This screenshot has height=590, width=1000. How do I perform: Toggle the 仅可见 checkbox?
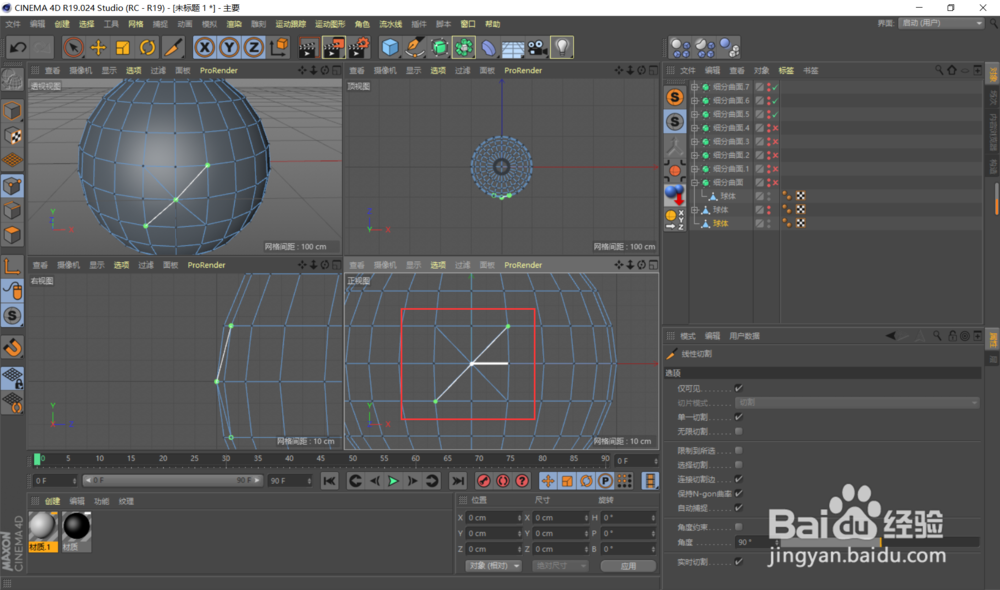[739, 388]
